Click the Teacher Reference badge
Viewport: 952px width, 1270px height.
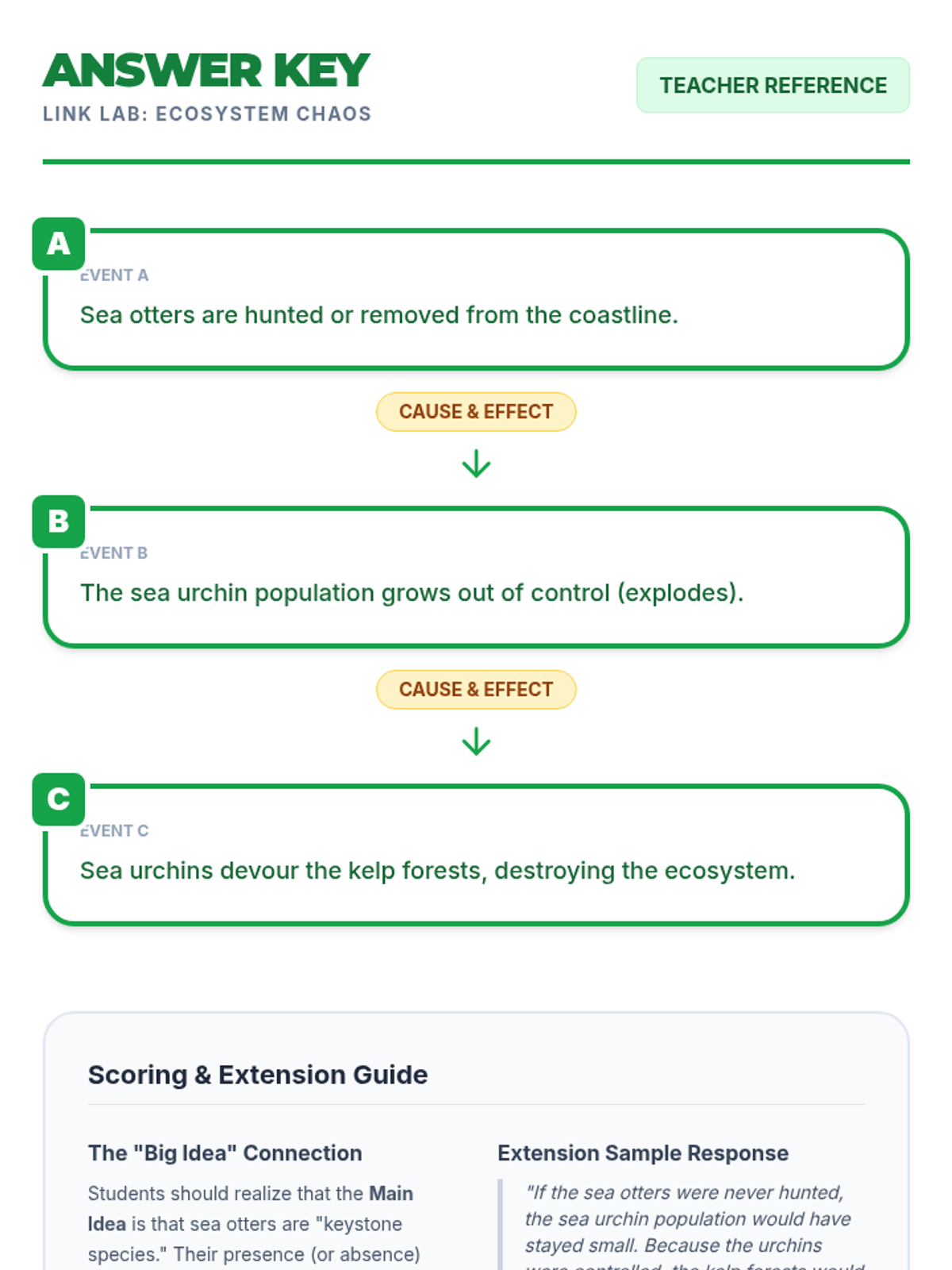point(773,85)
